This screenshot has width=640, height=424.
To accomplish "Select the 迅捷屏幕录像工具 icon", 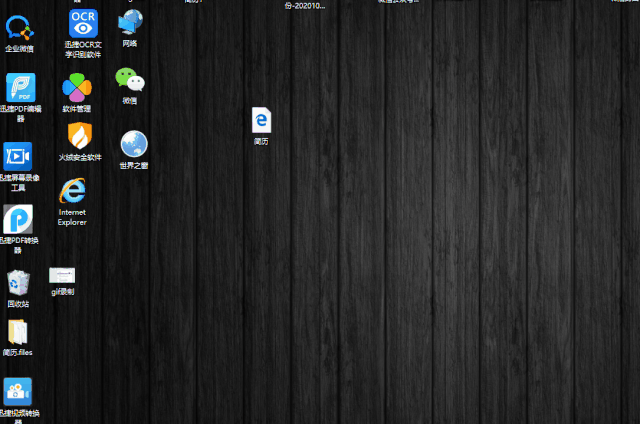I will [x=18, y=156].
